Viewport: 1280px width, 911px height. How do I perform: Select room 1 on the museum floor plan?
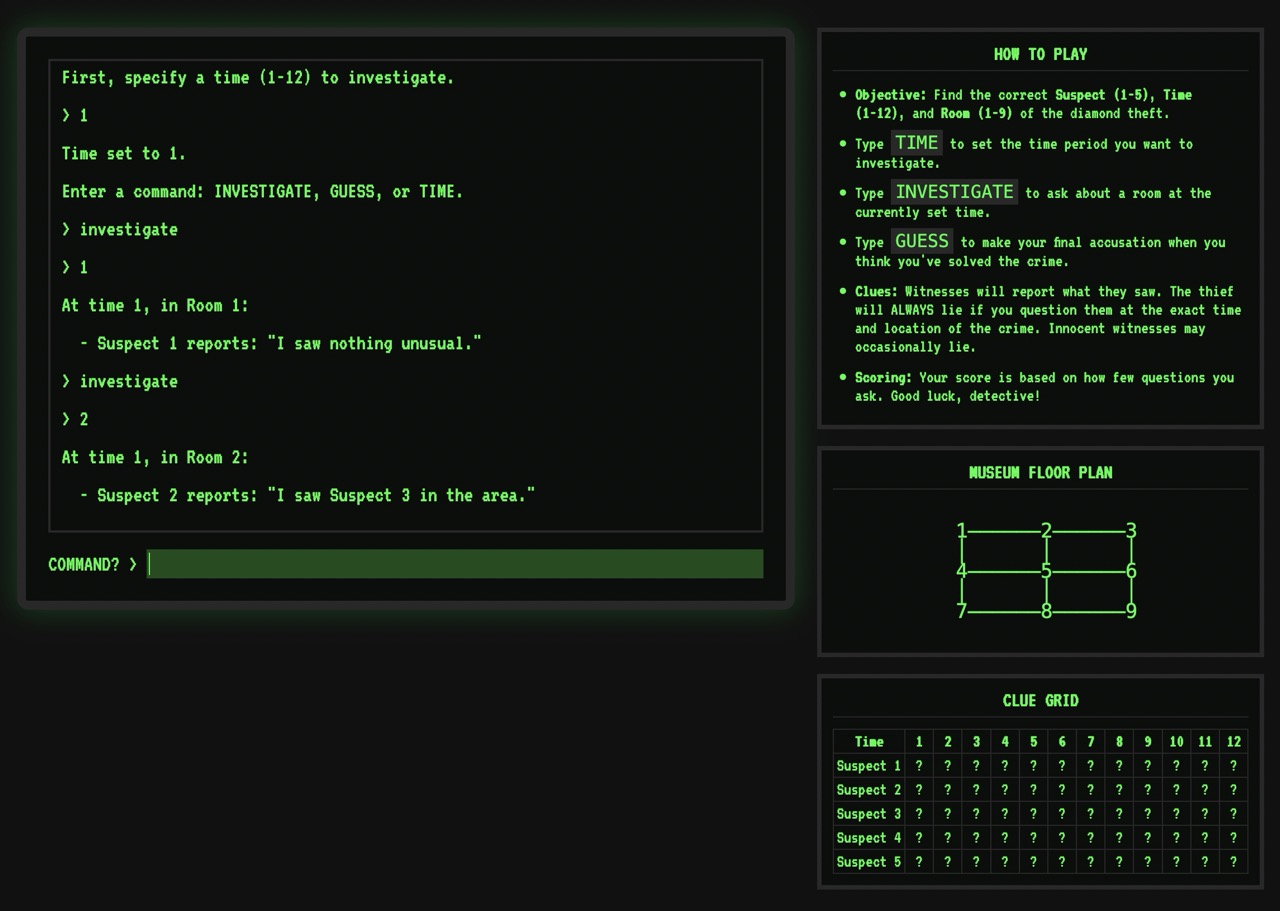point(961,531)
